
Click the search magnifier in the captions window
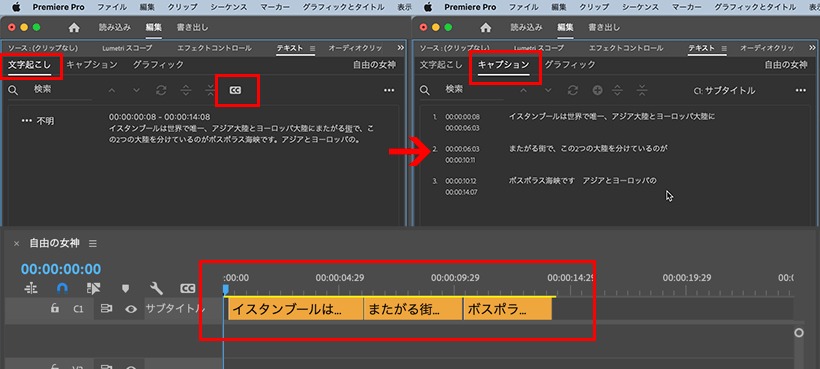pos(425,90)
